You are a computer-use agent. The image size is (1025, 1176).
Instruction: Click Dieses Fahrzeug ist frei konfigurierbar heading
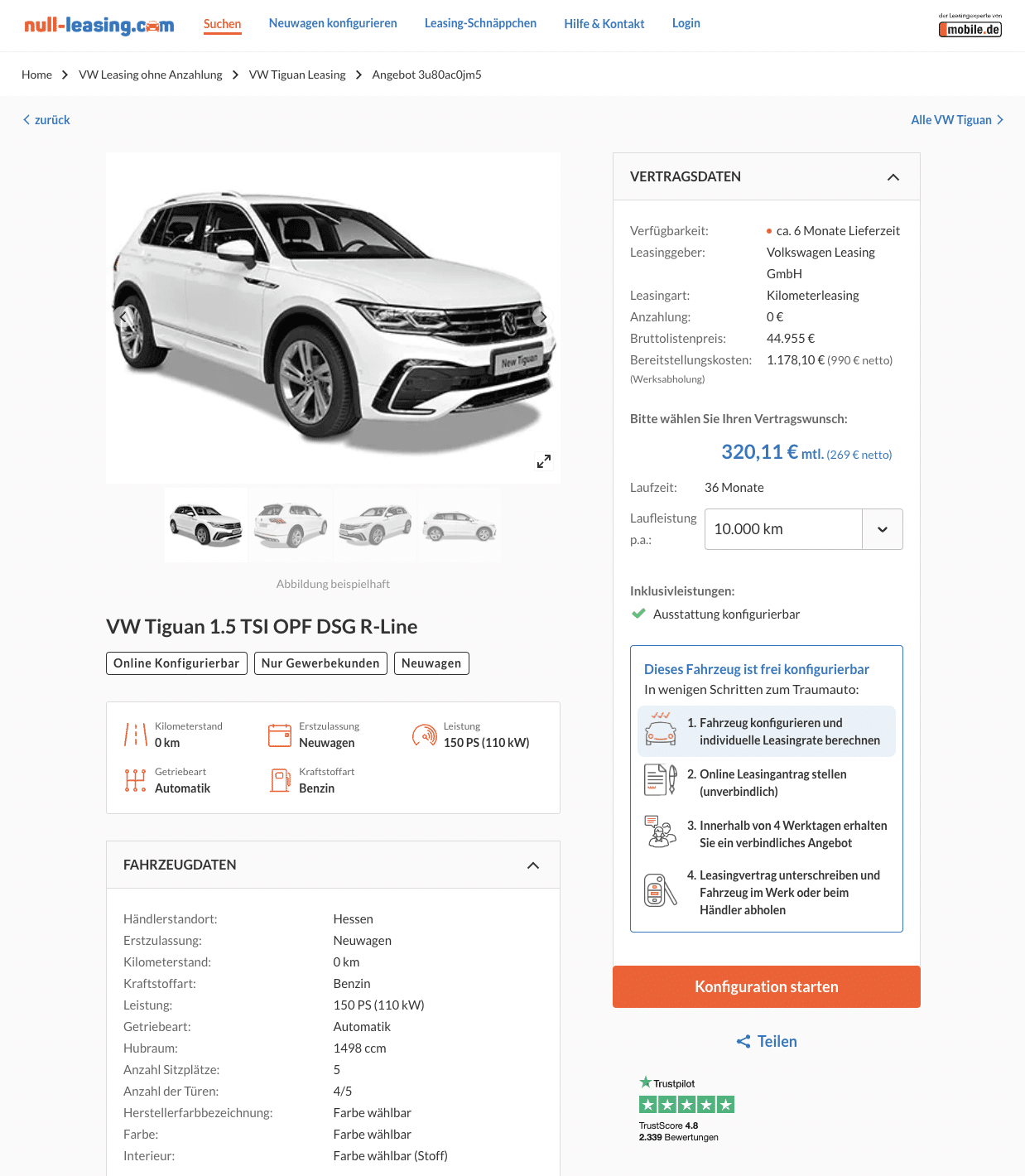757,669
